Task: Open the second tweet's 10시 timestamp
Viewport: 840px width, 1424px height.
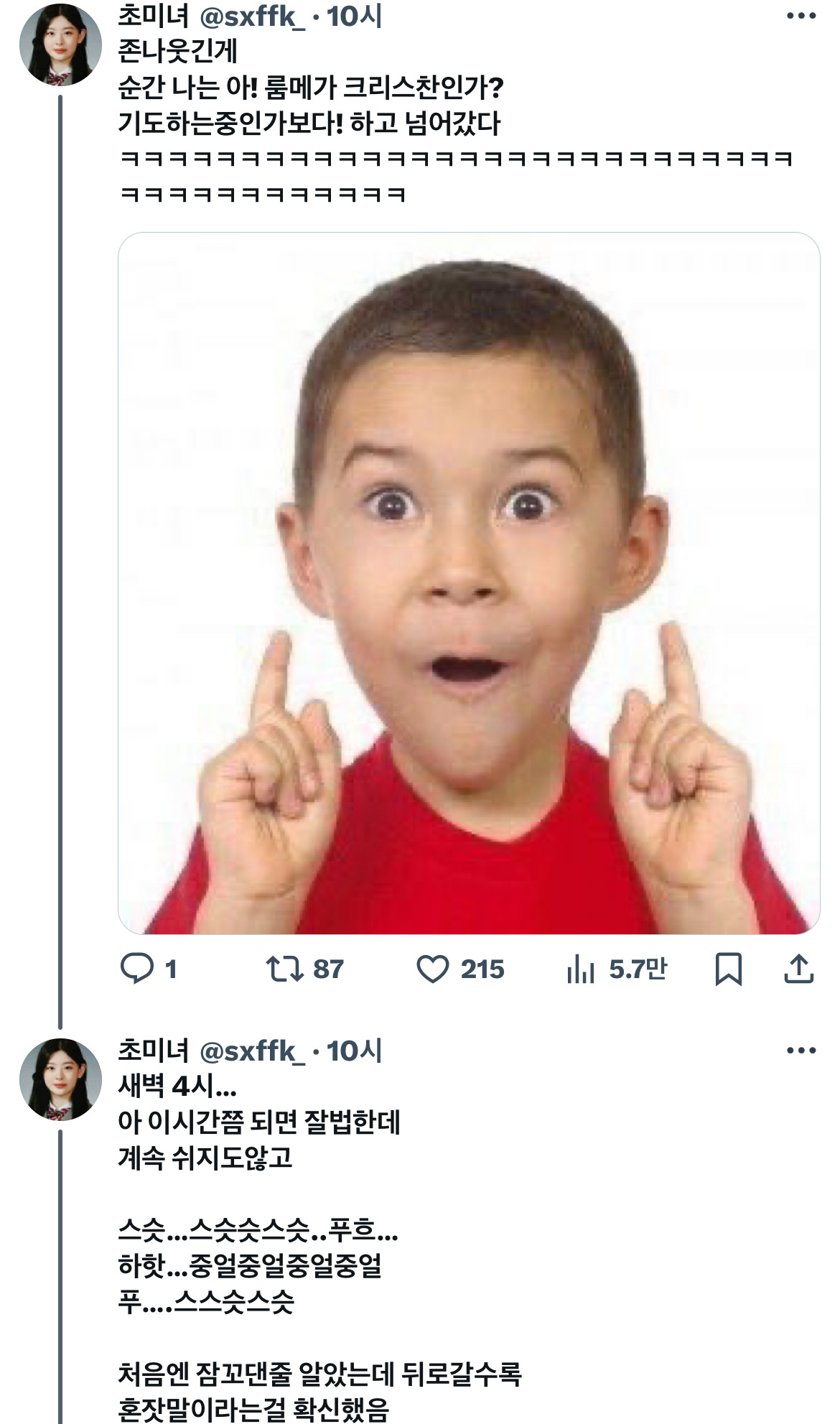Action: point(355,1051)
